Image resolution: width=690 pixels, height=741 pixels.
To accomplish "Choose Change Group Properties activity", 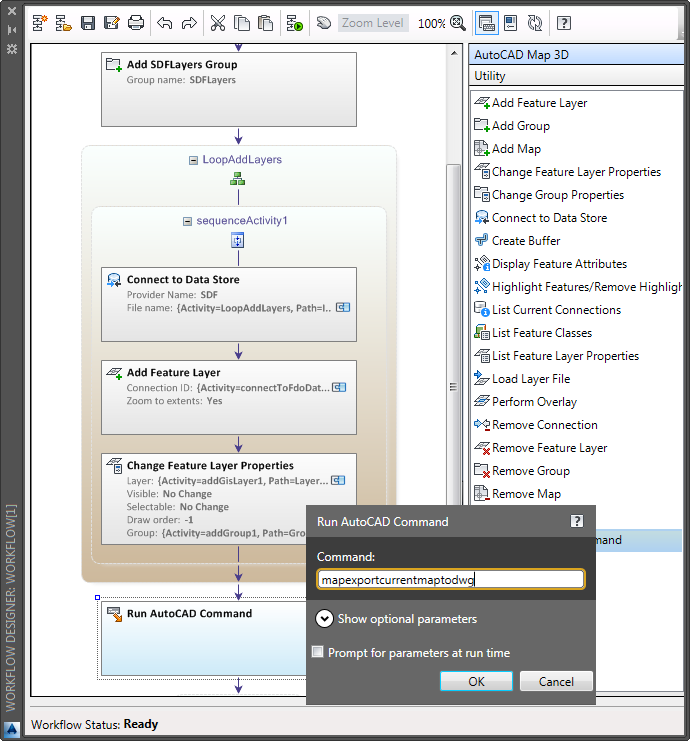I will (x=549, y=195).
